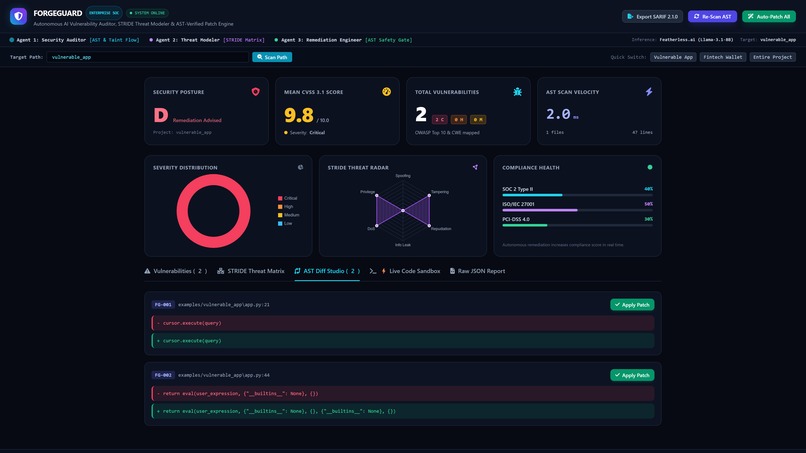This screenshot has width=806, height=453.
Task: Apply Patch for FG-002
Action: coord(632,375)
